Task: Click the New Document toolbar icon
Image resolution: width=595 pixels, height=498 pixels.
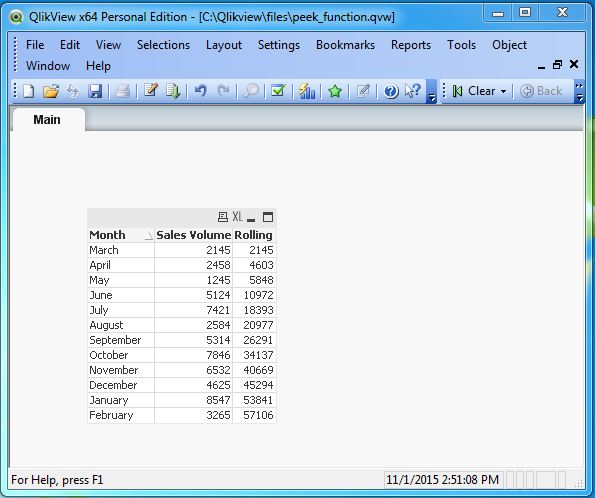Action: click(29, 91)
